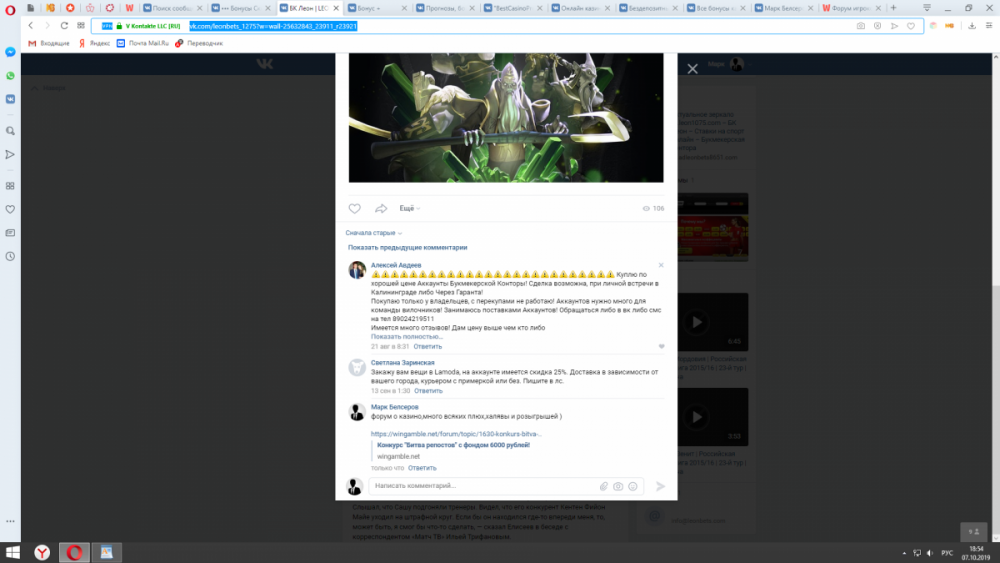
Task: Launch Yandex Browser from the taskbar
Action: click(42, 552)
